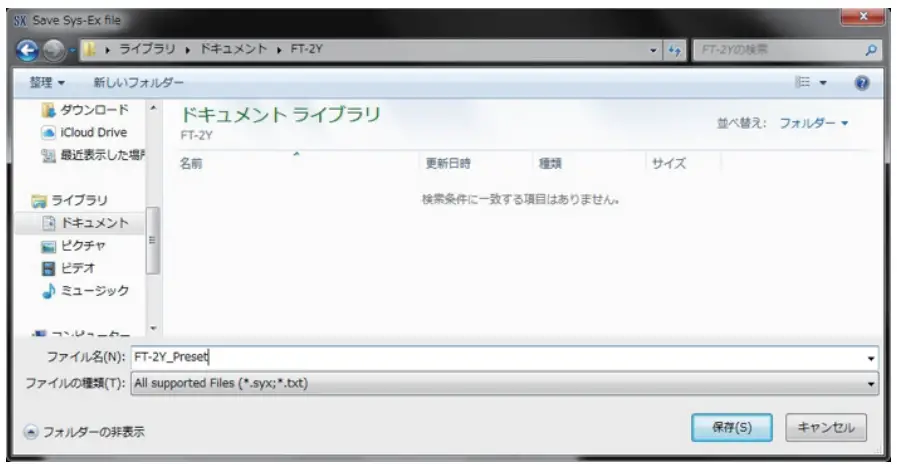Click the キャンセル button
The image size is (897, 465).
(826, 427)
